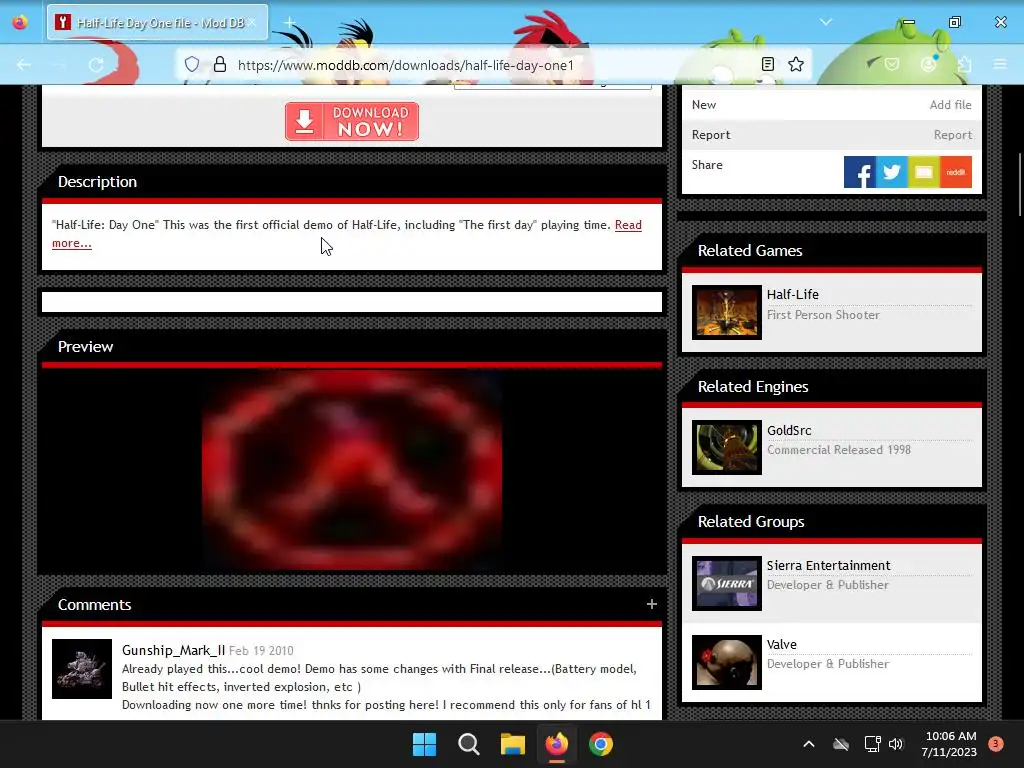Open the Valve group title link
This screenshot has width=1024, height=768.
[781, 645]
